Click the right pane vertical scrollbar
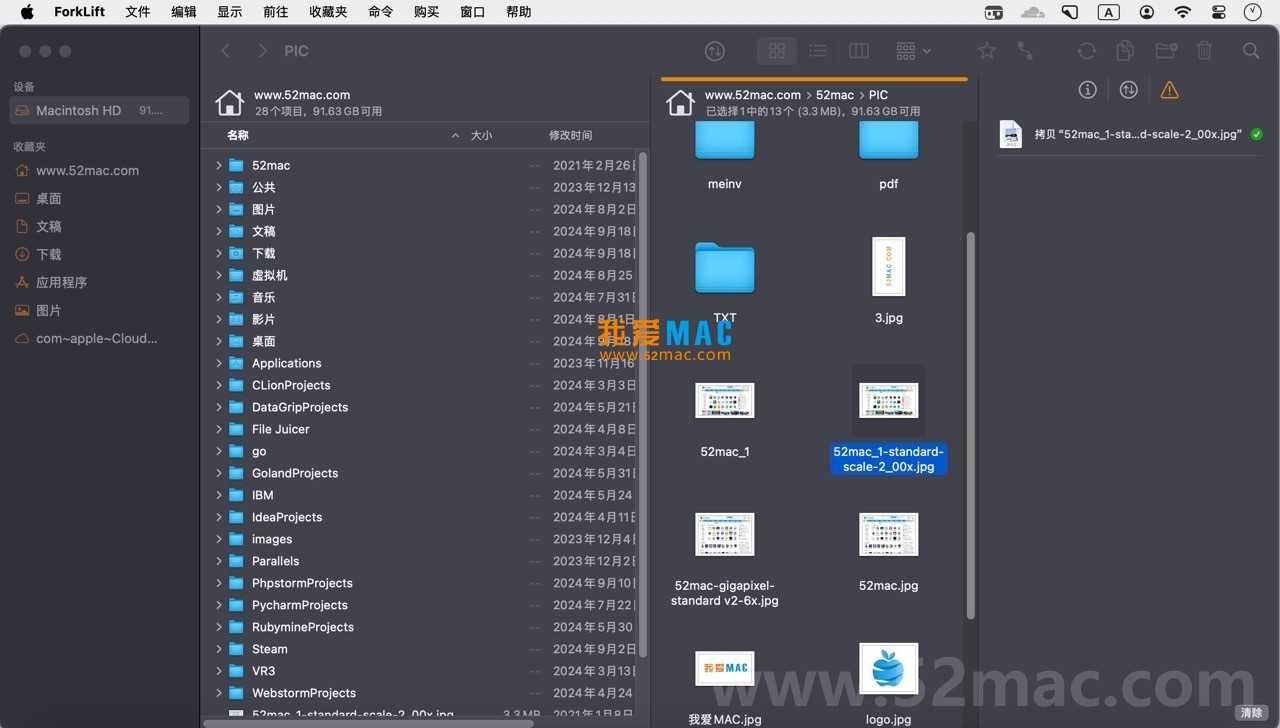The image size is (1280, 728). click(x=970, y=424)
